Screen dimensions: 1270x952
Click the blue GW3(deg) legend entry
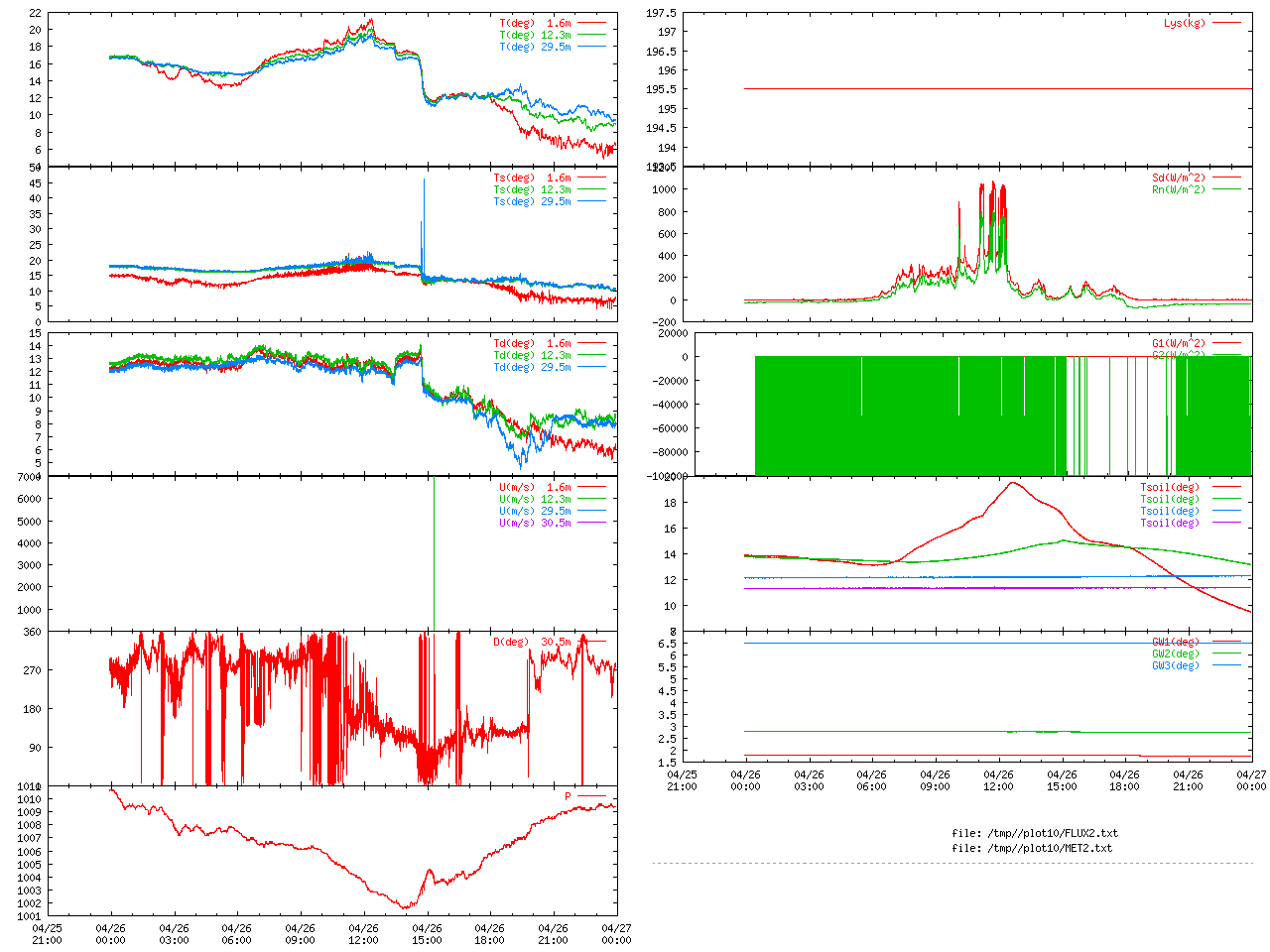[1175, 665]
